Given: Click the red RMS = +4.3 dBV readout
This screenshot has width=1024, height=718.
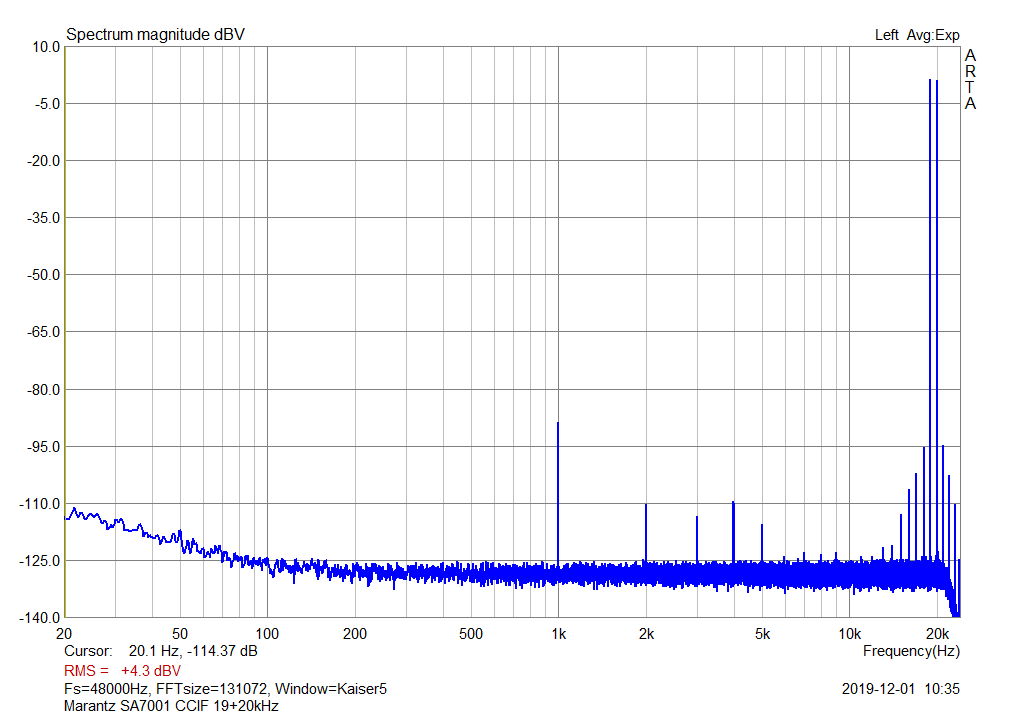Looking at the screenshot, I should (122, 670).
